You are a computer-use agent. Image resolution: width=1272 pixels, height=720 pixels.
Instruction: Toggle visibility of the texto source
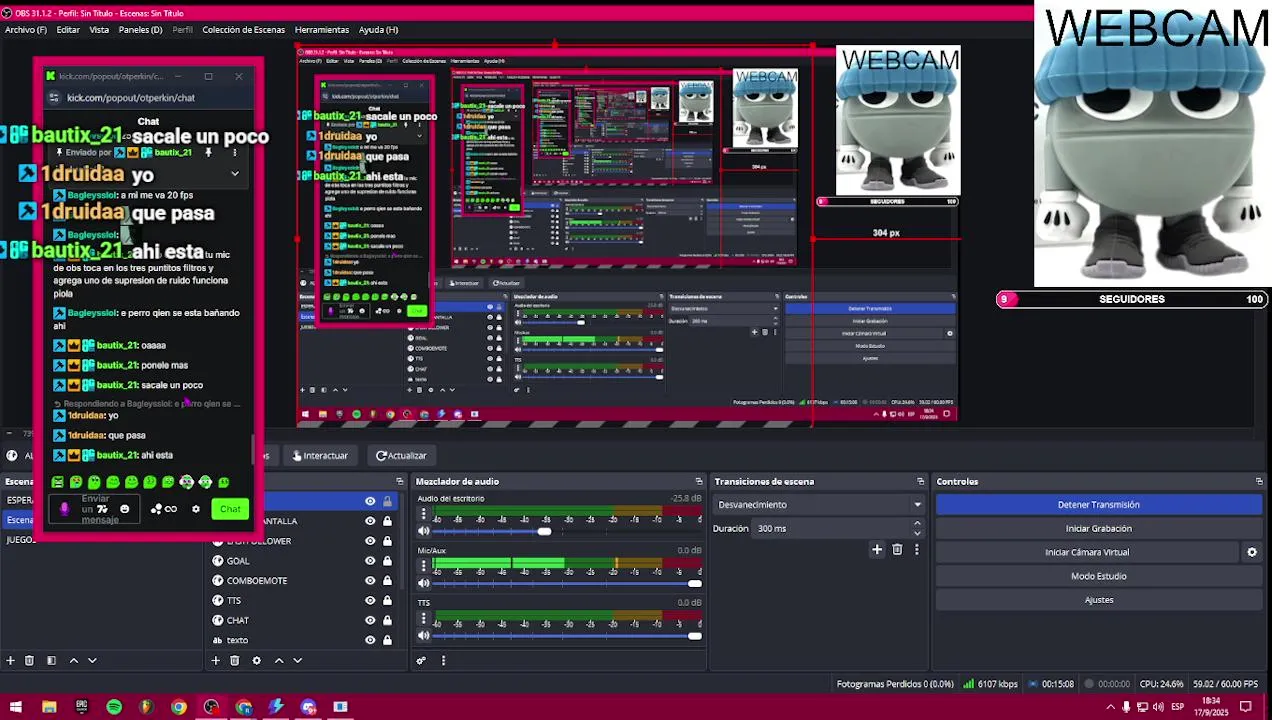(x=370, y=640)
